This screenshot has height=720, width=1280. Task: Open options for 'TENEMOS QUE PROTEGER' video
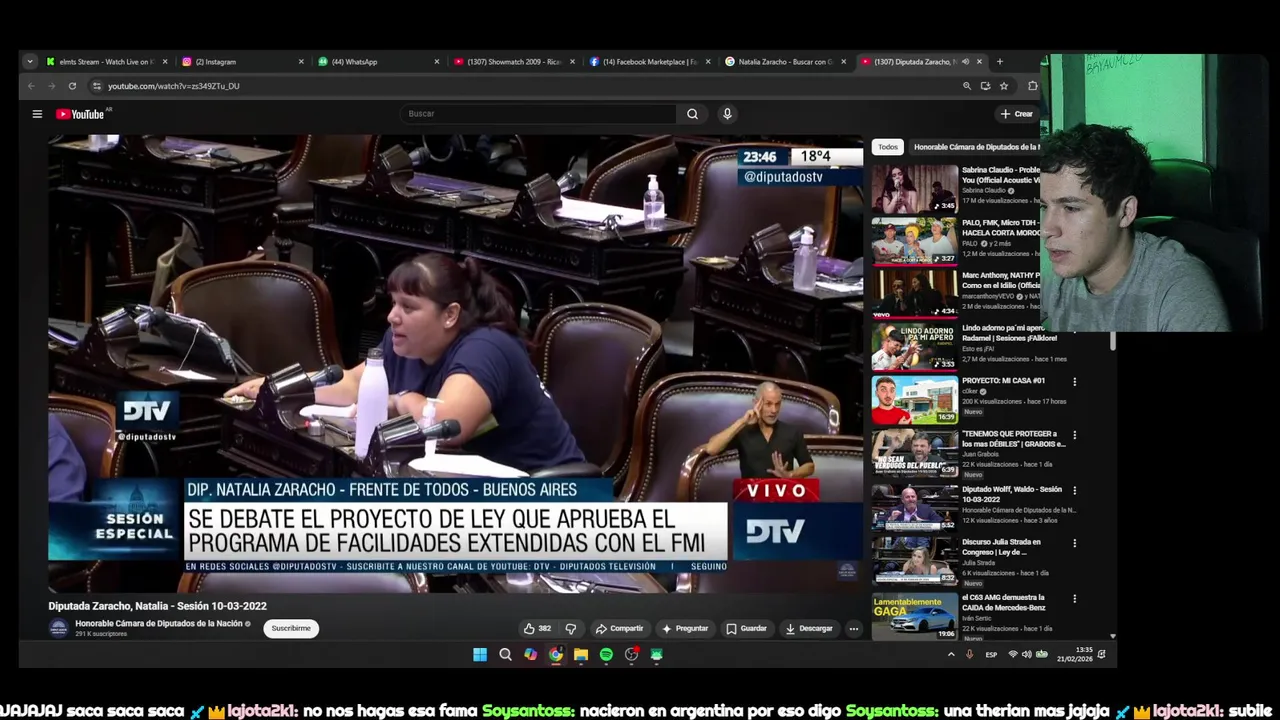(1075, 436)
